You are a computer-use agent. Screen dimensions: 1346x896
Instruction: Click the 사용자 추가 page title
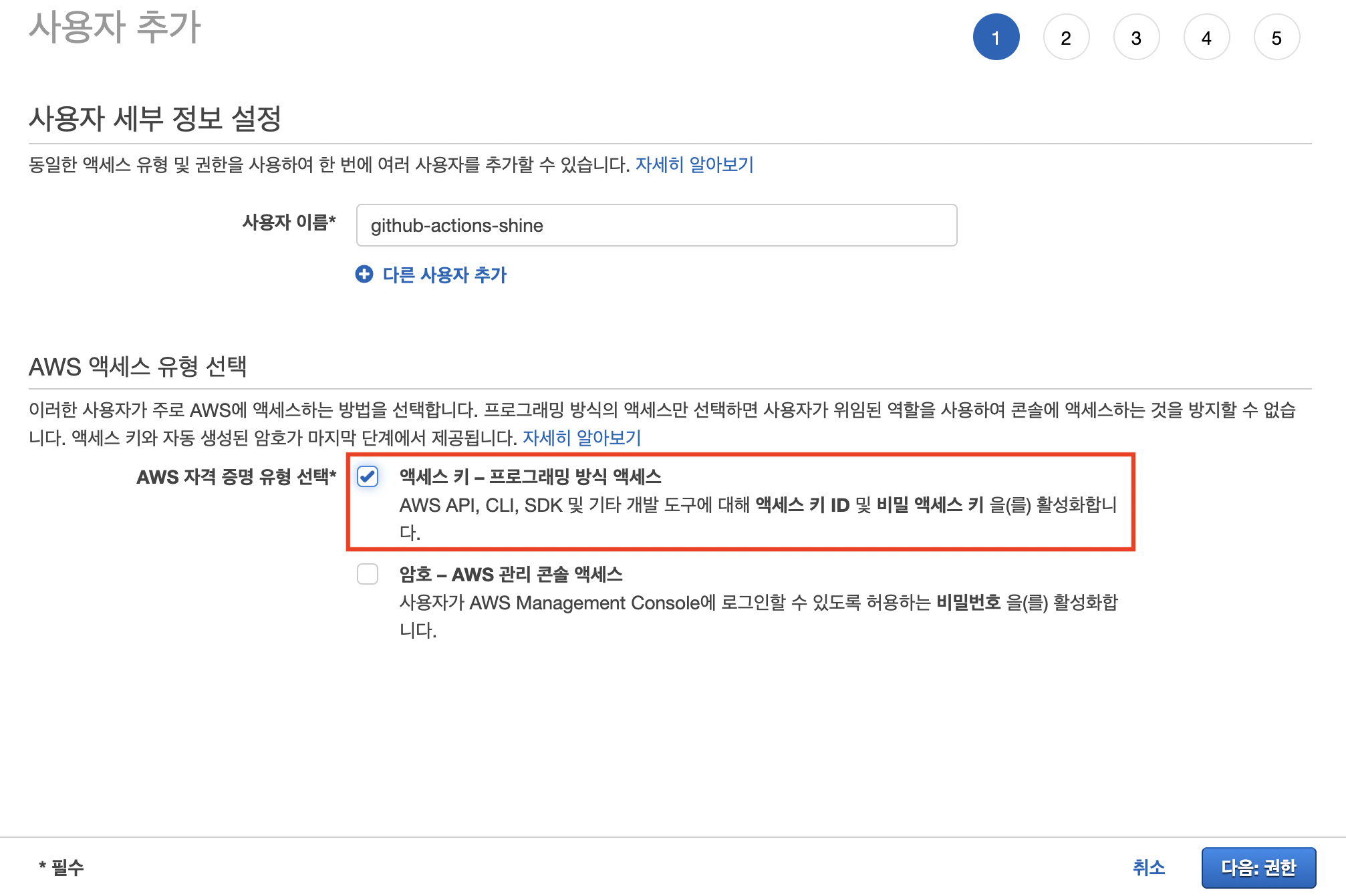point(114,27)
